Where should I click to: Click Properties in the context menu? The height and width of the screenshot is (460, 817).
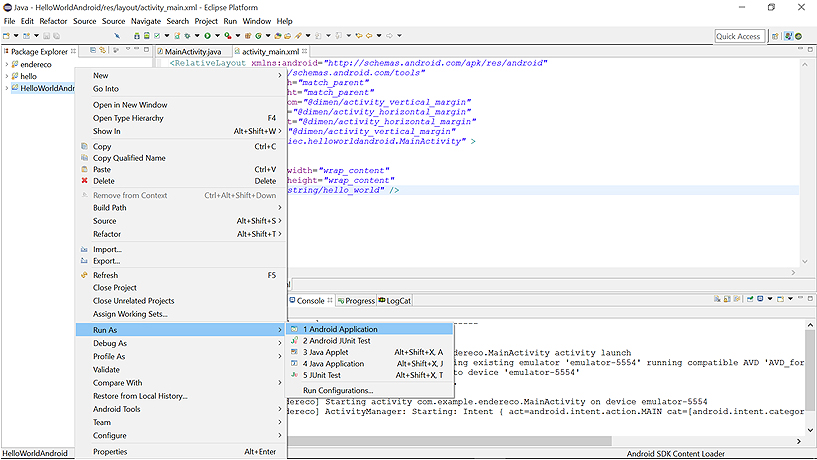[110, 451]
